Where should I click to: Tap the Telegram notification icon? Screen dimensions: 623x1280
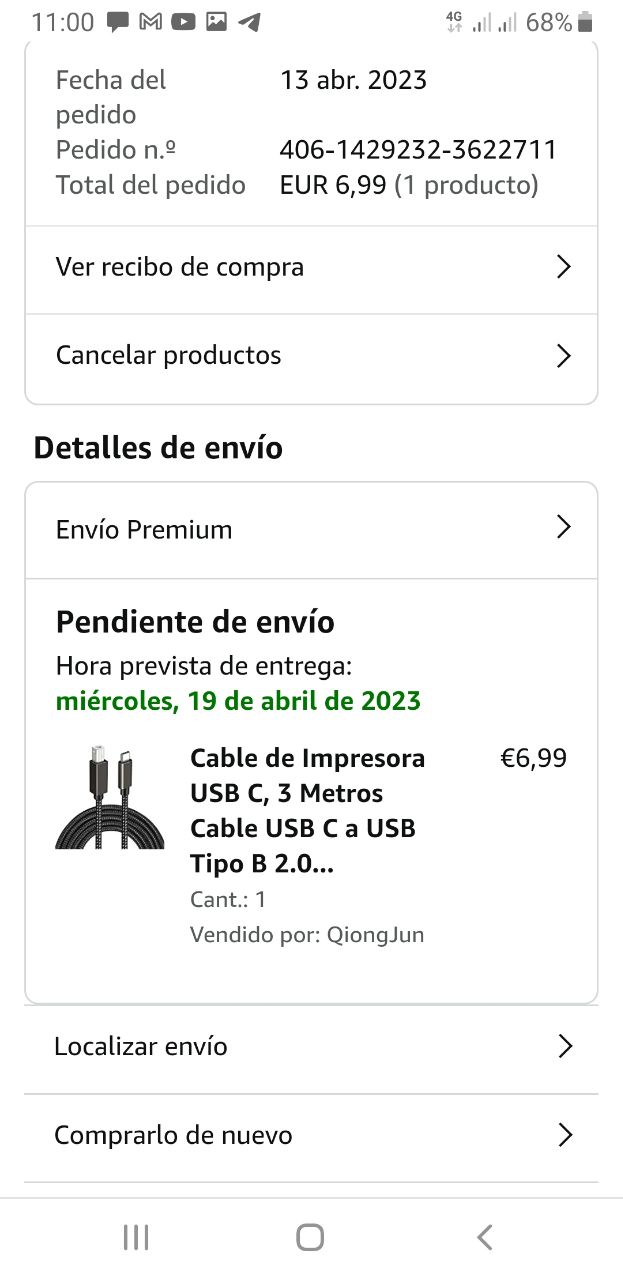point(249,22)
